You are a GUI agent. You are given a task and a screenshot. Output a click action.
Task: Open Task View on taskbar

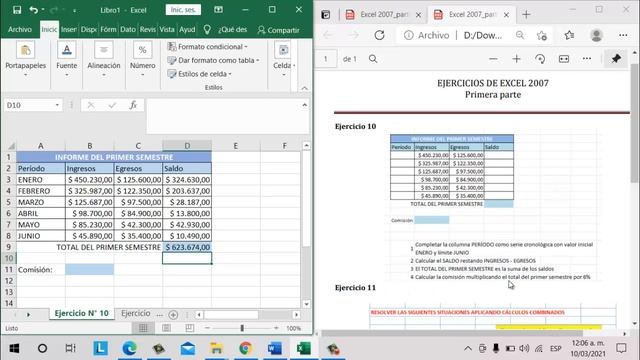point(71,348)
